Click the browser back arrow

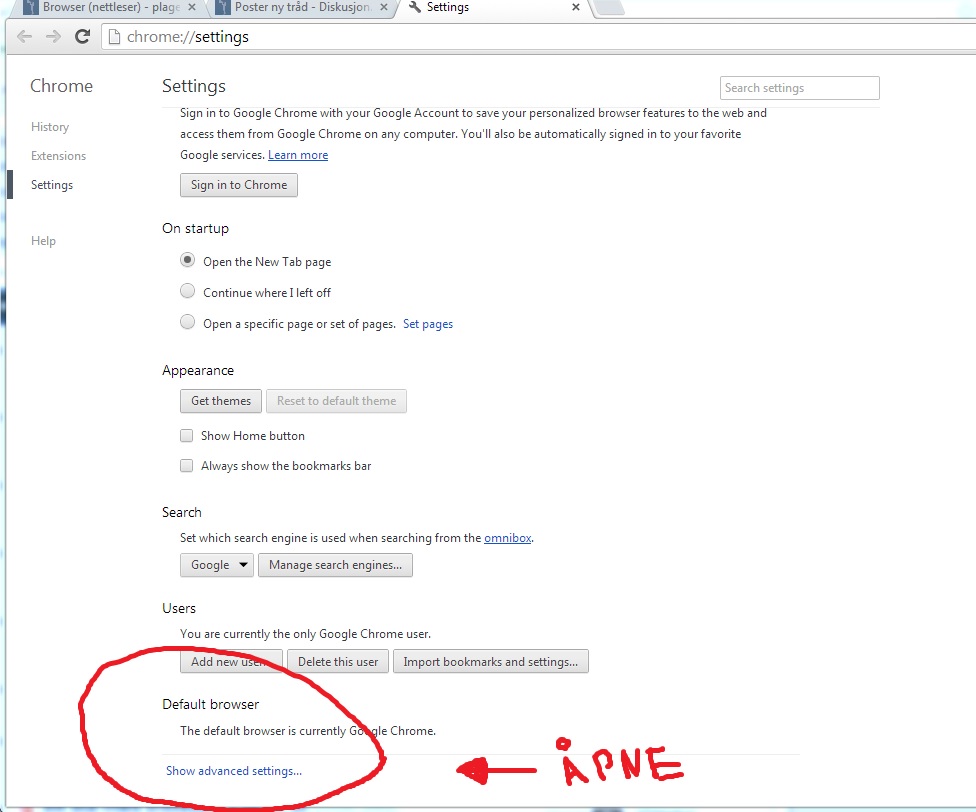tap(24, 37)
